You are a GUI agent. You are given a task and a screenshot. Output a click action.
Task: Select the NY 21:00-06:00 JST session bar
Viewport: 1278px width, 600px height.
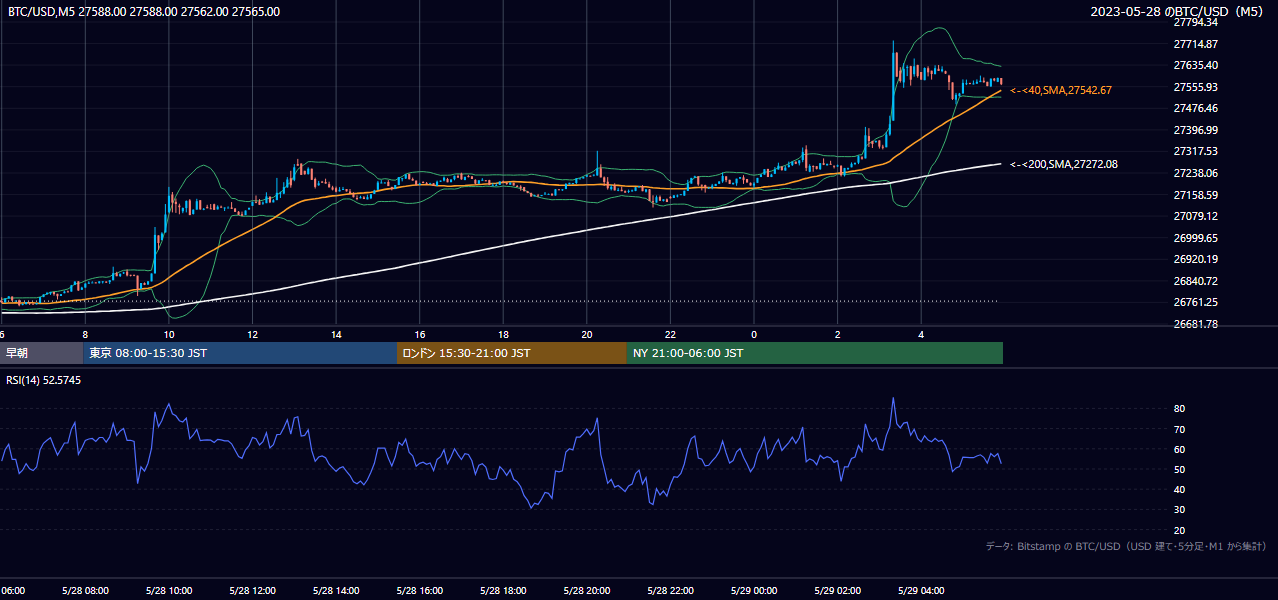[x=815, y=353]
